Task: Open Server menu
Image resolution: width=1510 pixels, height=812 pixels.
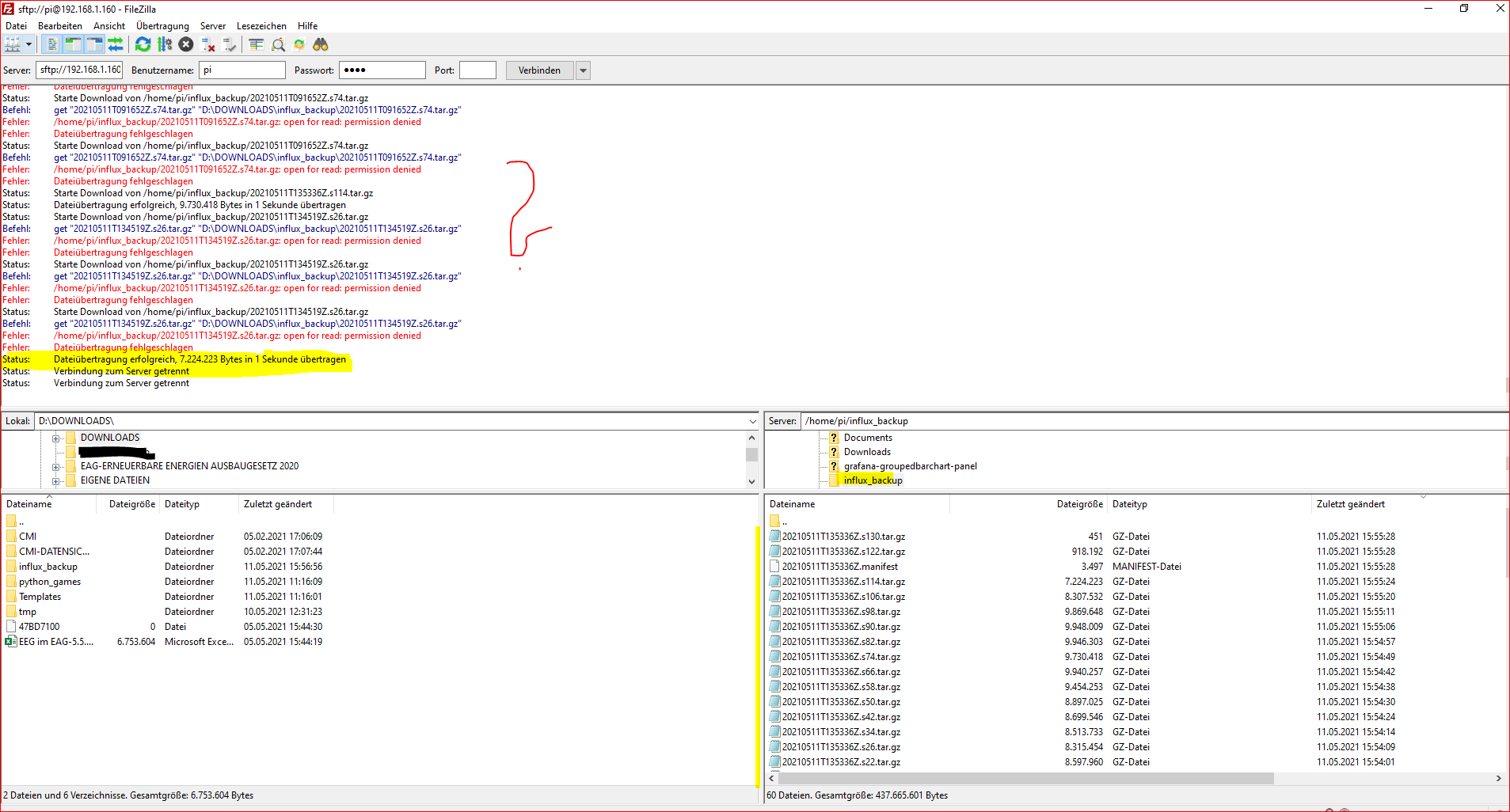Action: tap(213, 26)
